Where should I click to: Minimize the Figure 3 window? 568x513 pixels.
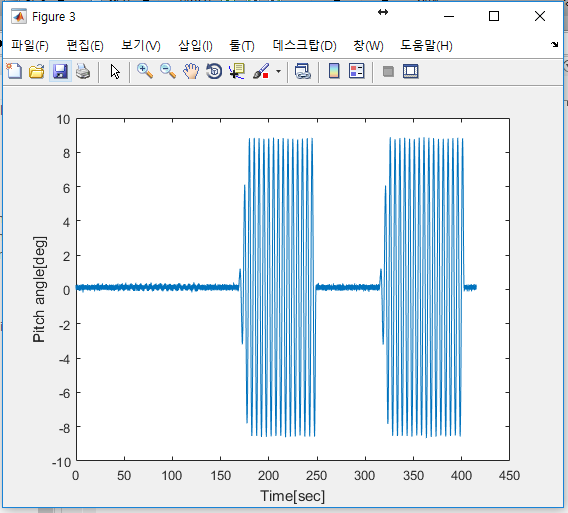point(449,16)
